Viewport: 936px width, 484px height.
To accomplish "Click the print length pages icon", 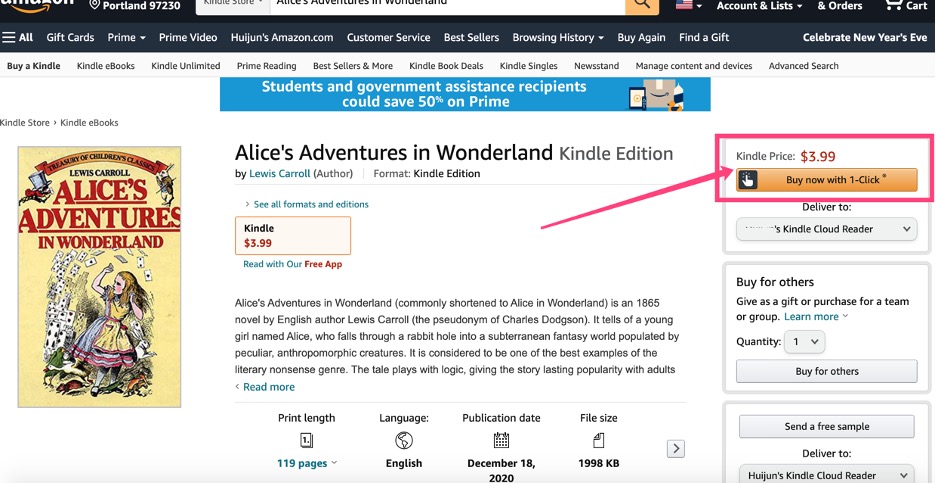I will point(306,440).
